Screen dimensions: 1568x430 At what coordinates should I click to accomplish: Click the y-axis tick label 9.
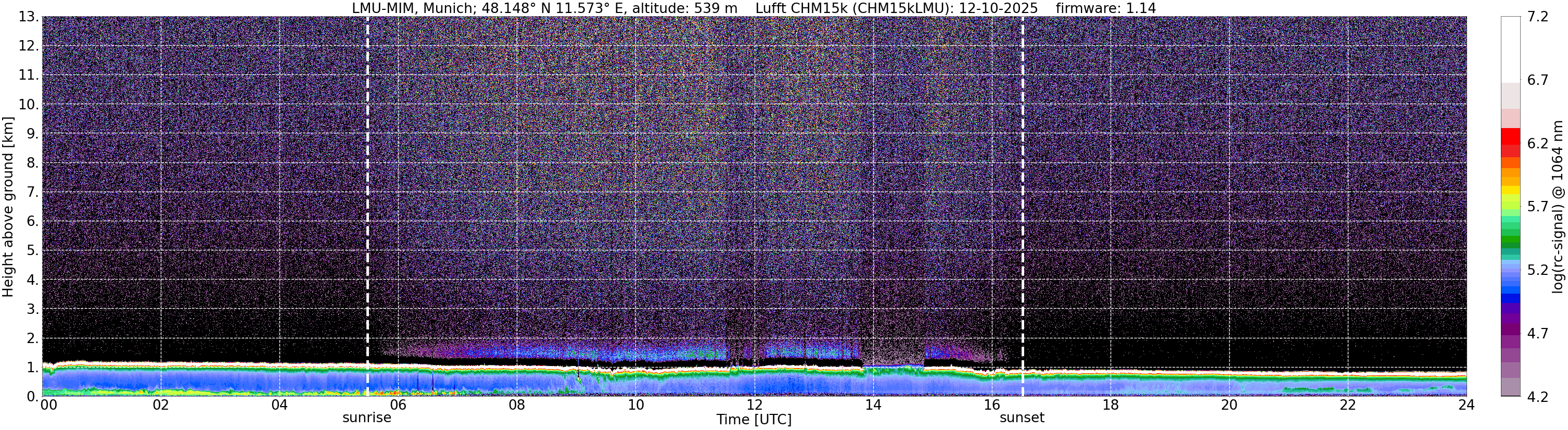33,134
